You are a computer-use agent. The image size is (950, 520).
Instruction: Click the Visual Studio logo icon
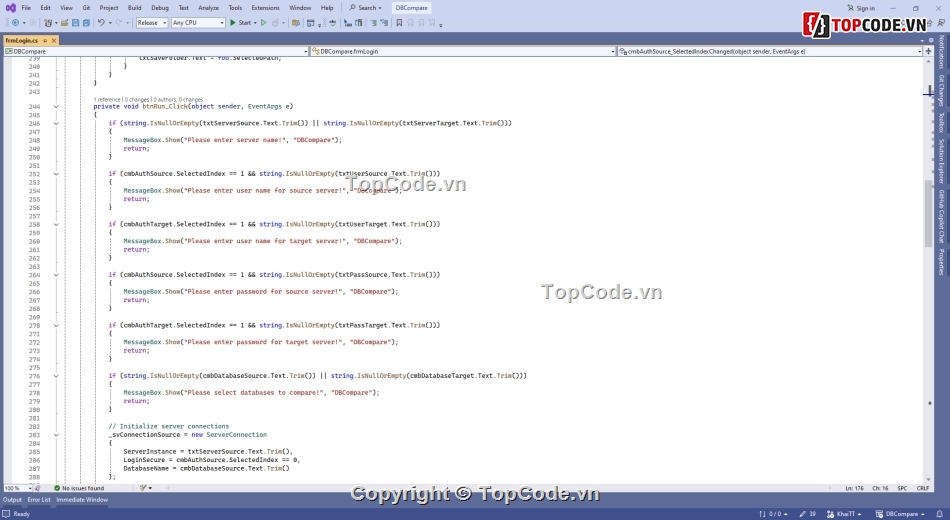click(x=10, y=8)
